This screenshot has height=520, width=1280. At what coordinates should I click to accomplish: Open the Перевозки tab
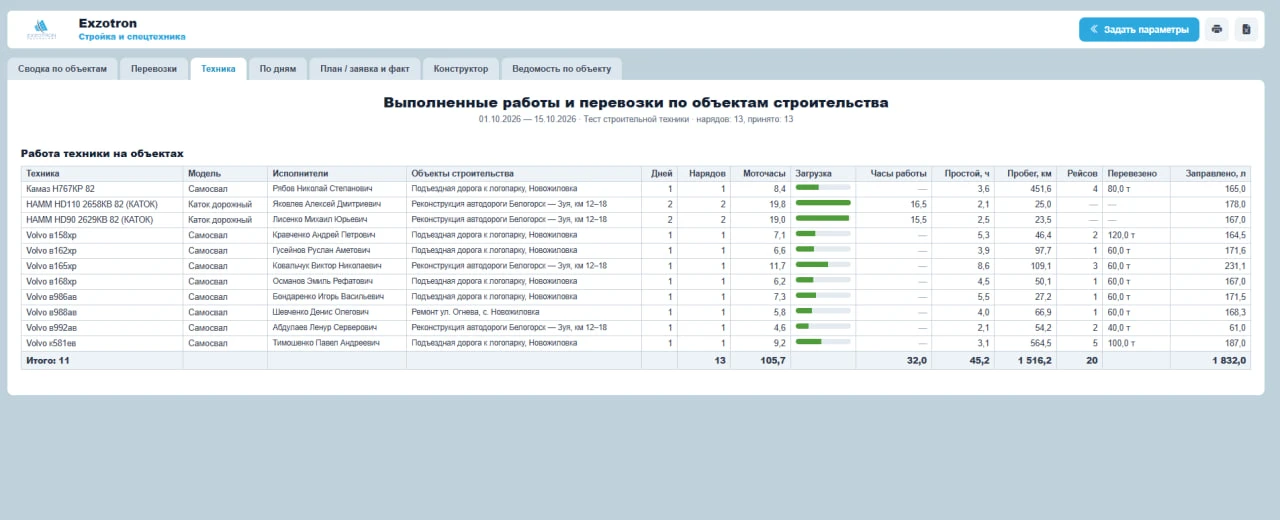point(154,69)
